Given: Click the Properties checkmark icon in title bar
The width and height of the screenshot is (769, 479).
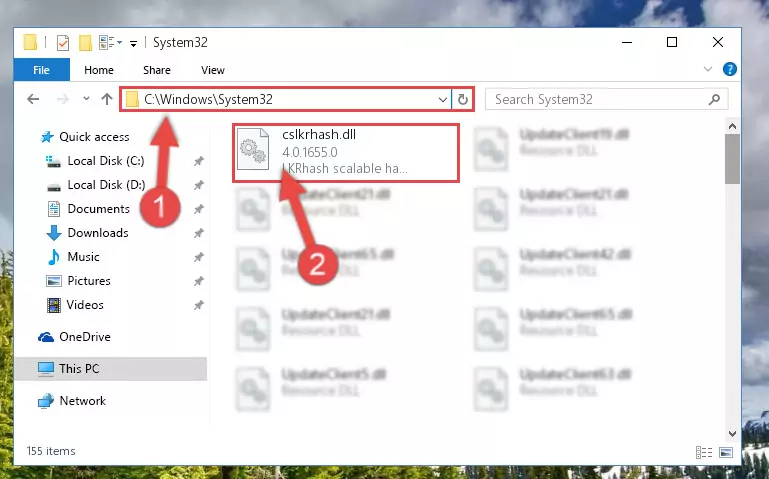Looking at the screenshot, I should 63,43.
